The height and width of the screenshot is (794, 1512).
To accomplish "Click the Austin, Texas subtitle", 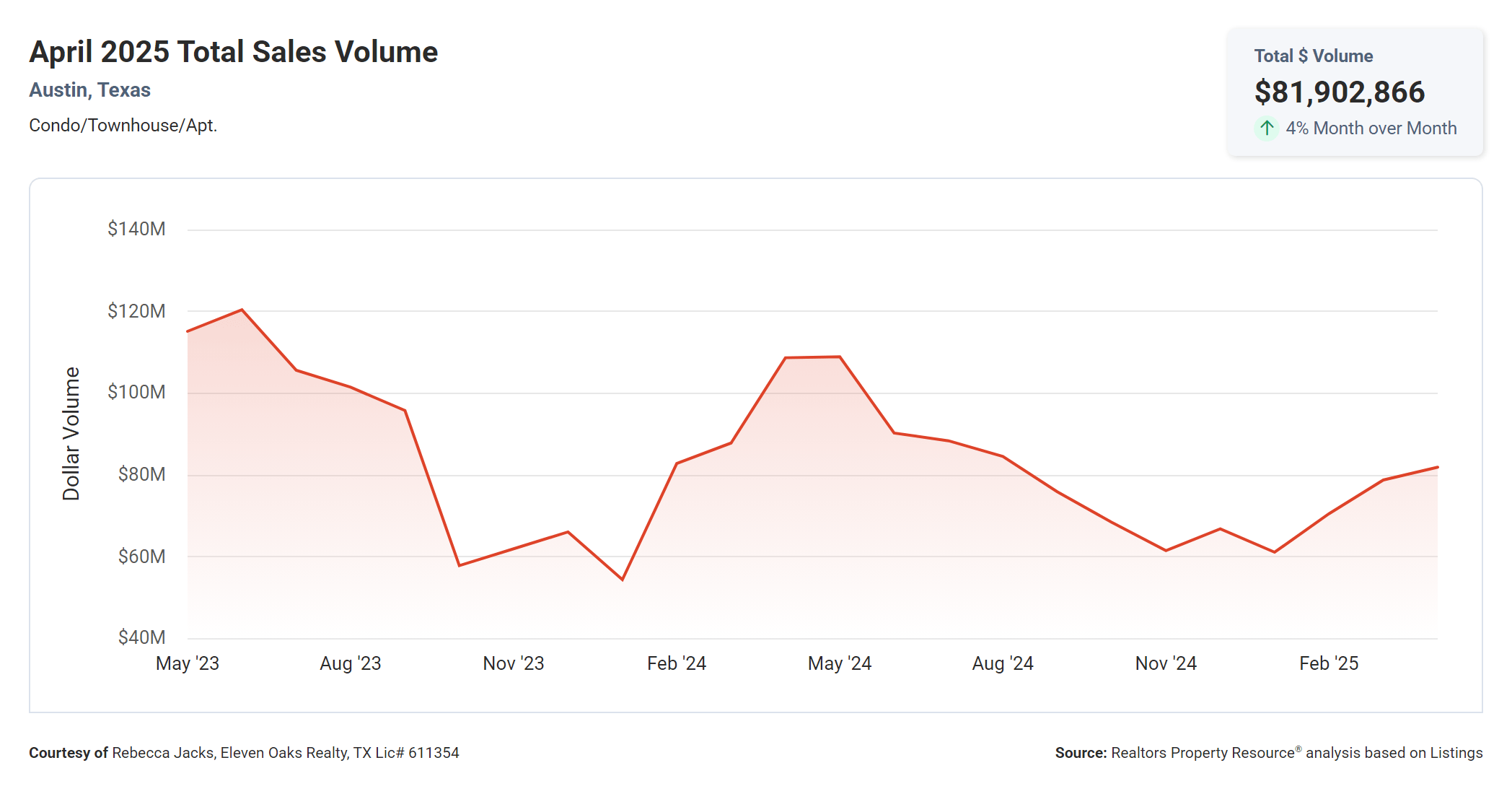I will coord(89,90).
